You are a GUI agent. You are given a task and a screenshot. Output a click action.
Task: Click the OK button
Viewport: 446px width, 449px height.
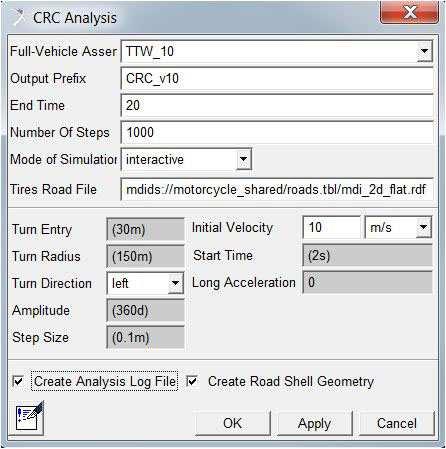[233, 423]
